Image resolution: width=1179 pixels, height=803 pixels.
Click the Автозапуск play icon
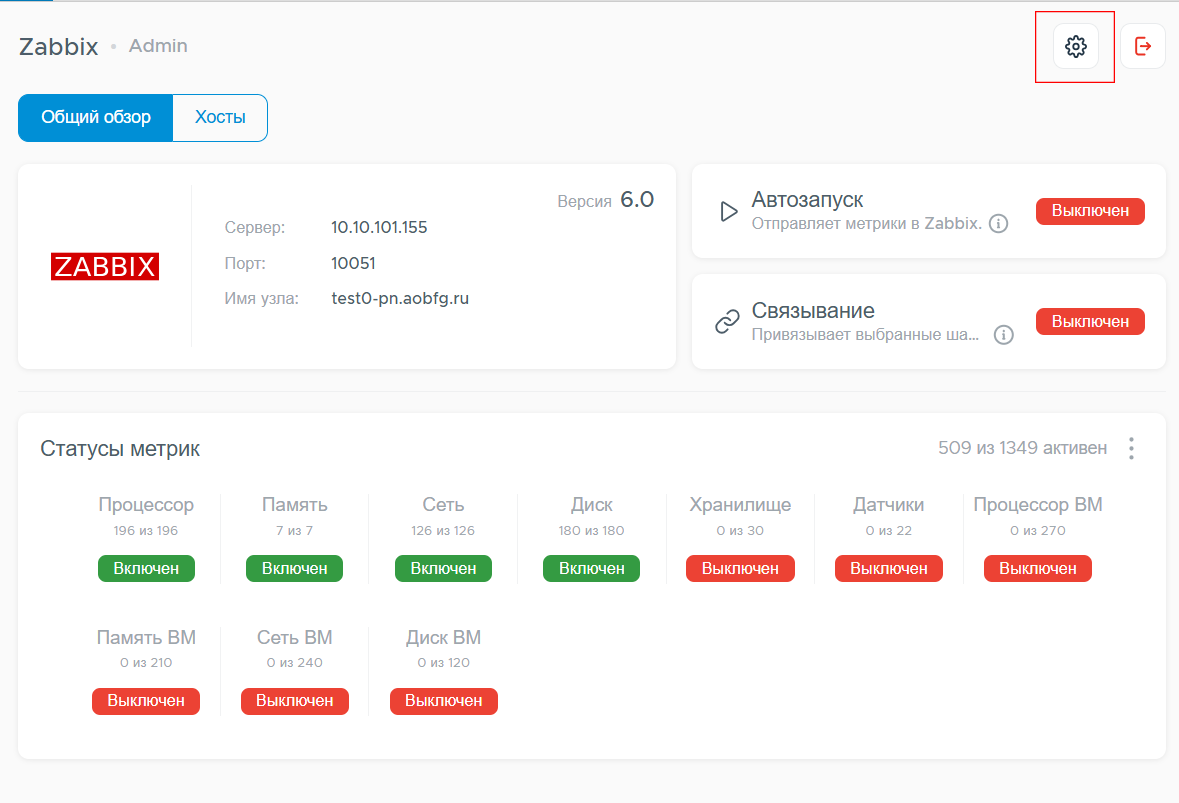pyautogui.click(x=728, y=211)
